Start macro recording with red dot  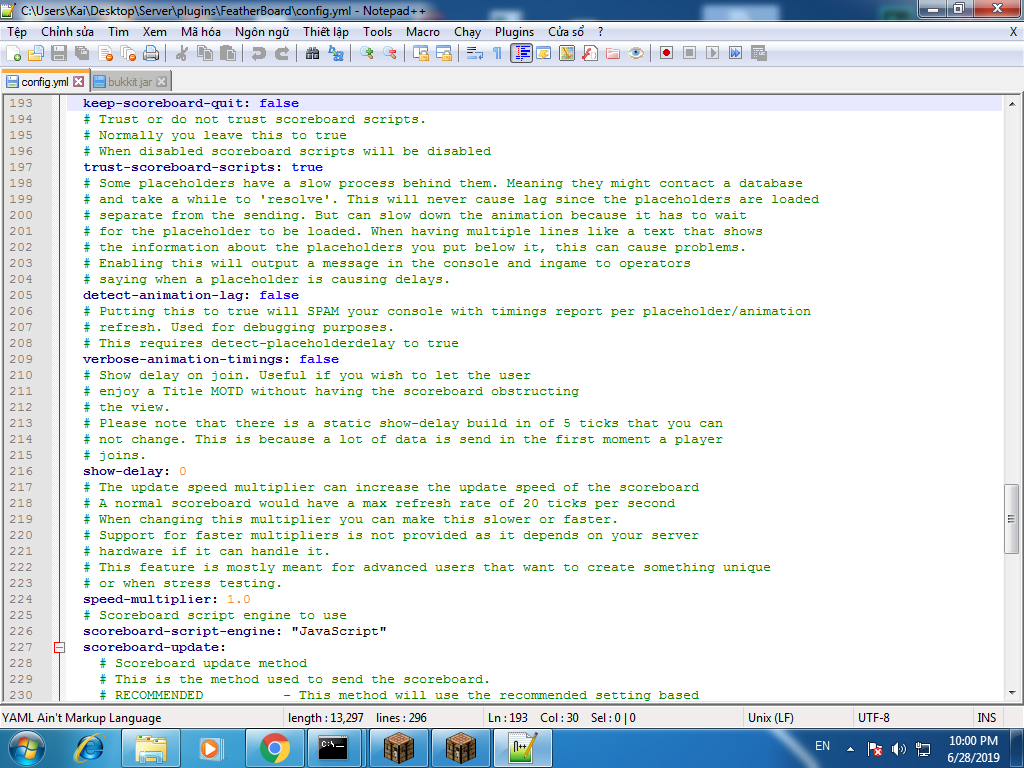666,54
